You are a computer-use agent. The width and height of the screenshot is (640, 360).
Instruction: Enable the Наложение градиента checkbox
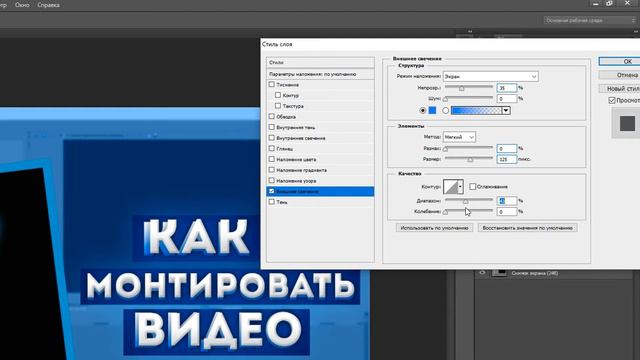272,170
